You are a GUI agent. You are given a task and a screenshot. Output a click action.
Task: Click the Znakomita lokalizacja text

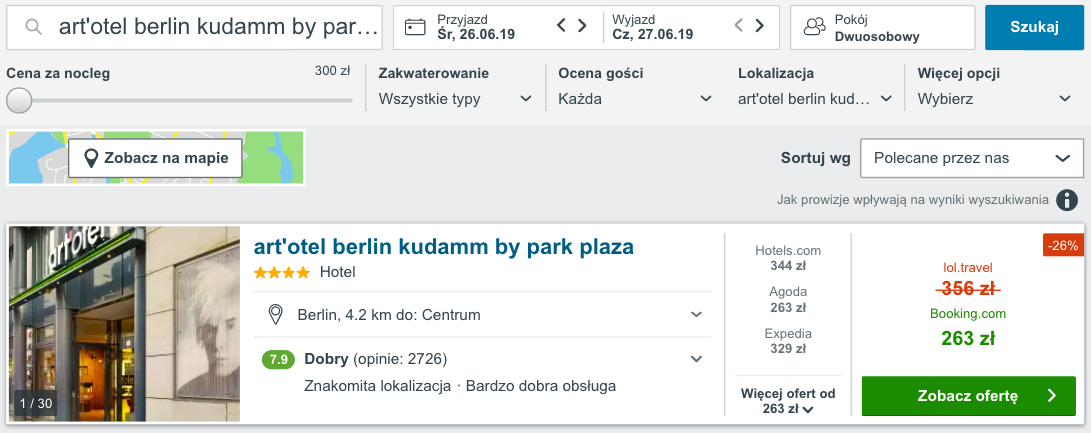click(x=378, y=386)
